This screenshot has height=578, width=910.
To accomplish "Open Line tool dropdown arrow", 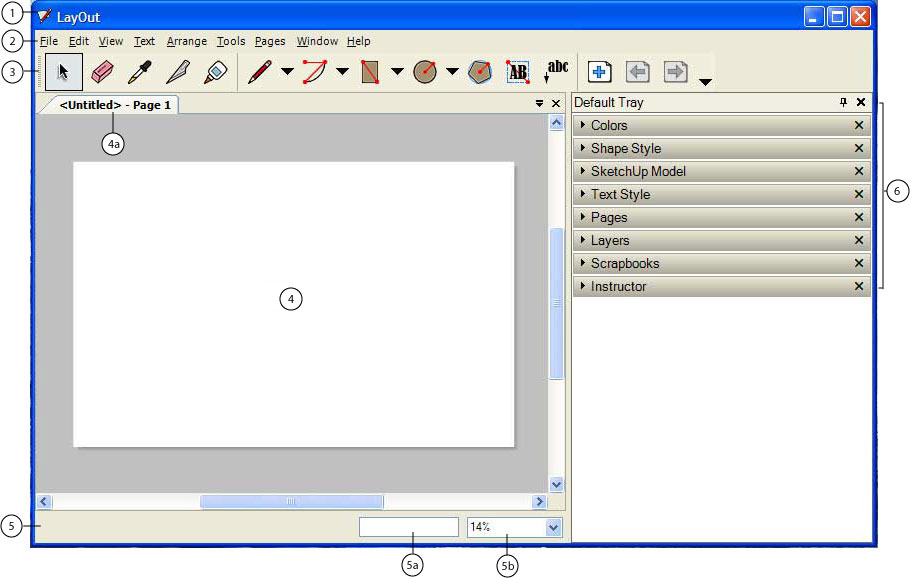I will (287, 71).
